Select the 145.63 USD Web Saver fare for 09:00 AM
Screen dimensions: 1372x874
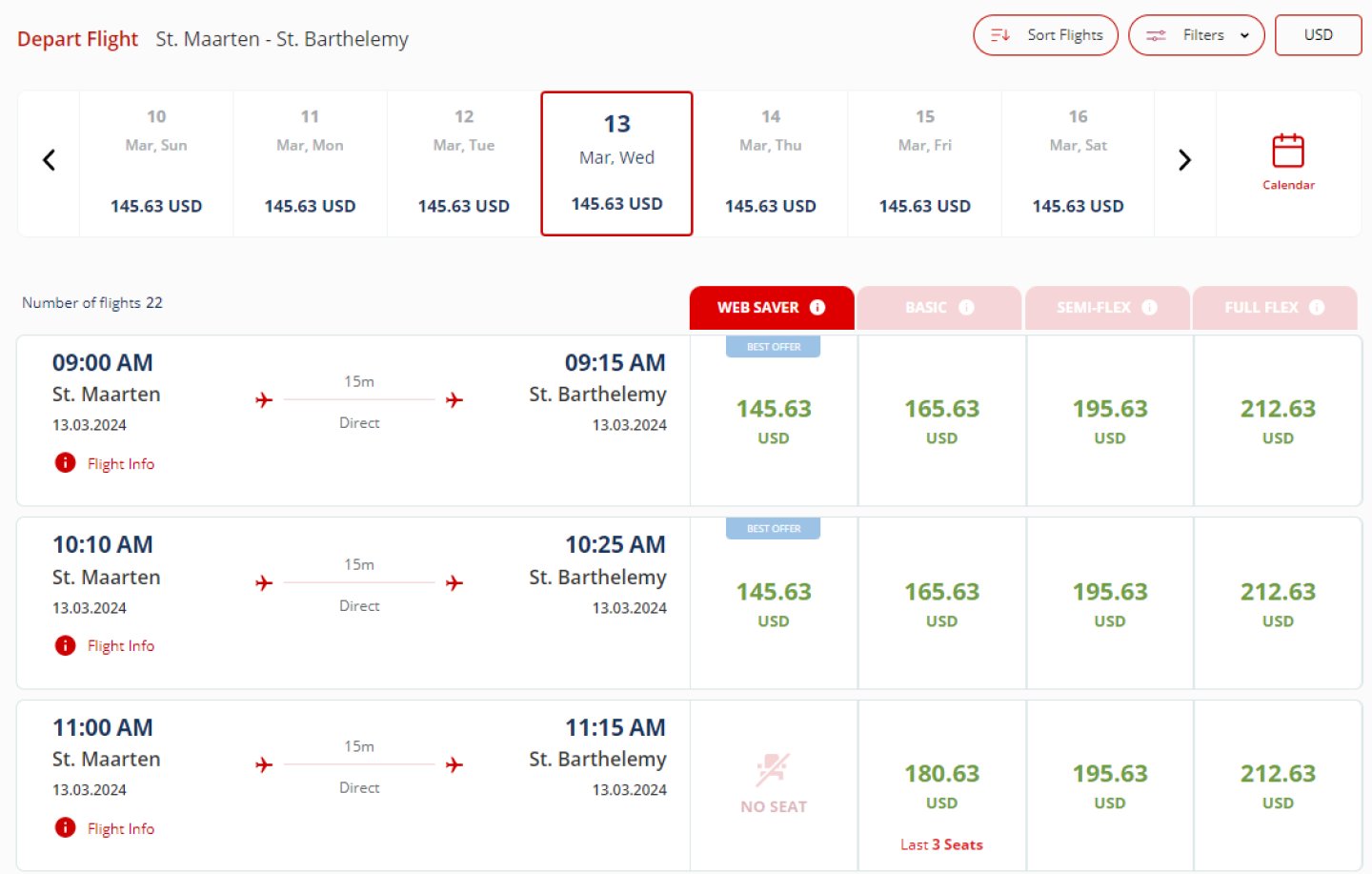[x=773, y=419]
